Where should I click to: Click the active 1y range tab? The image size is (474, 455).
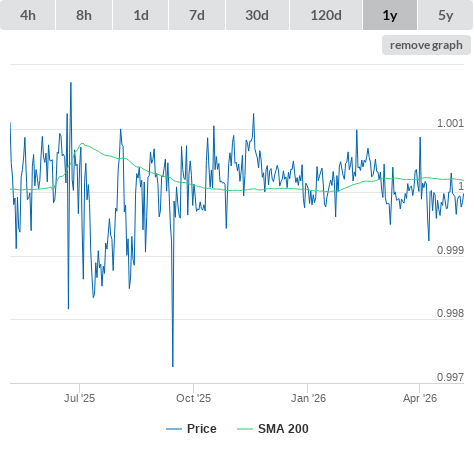click(x=390, y=15)
